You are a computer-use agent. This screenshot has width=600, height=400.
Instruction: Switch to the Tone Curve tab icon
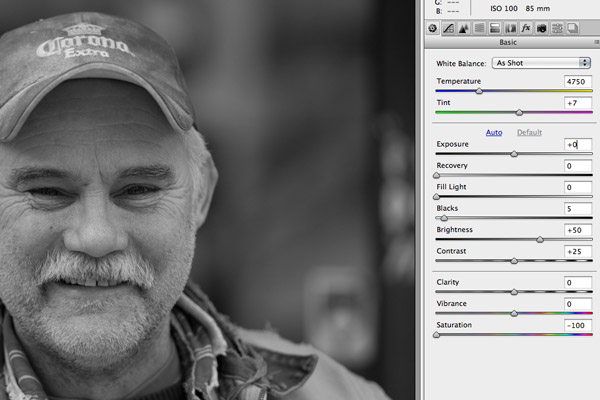(448, 28)
